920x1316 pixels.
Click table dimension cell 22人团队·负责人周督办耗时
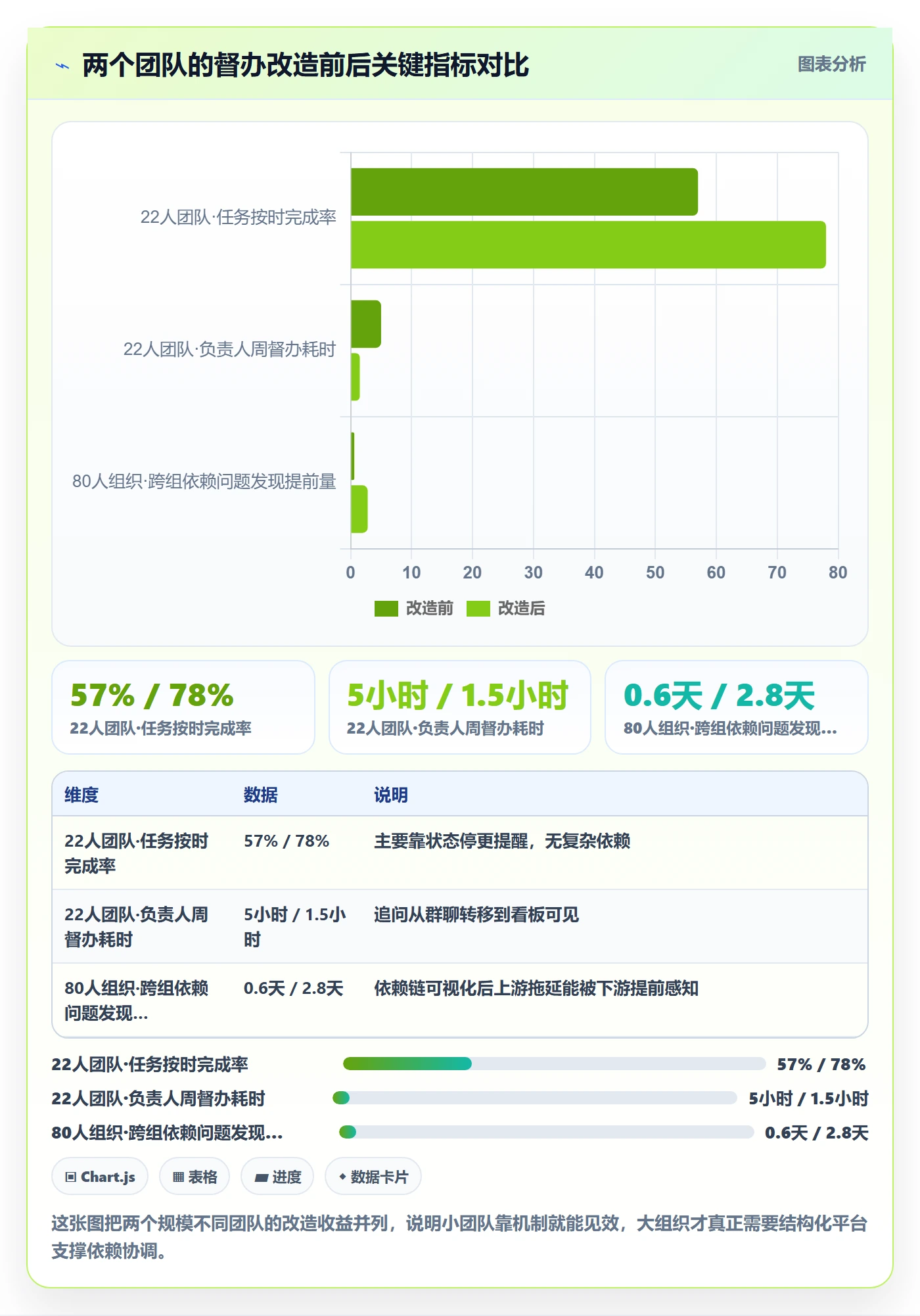tap(137, 927)
